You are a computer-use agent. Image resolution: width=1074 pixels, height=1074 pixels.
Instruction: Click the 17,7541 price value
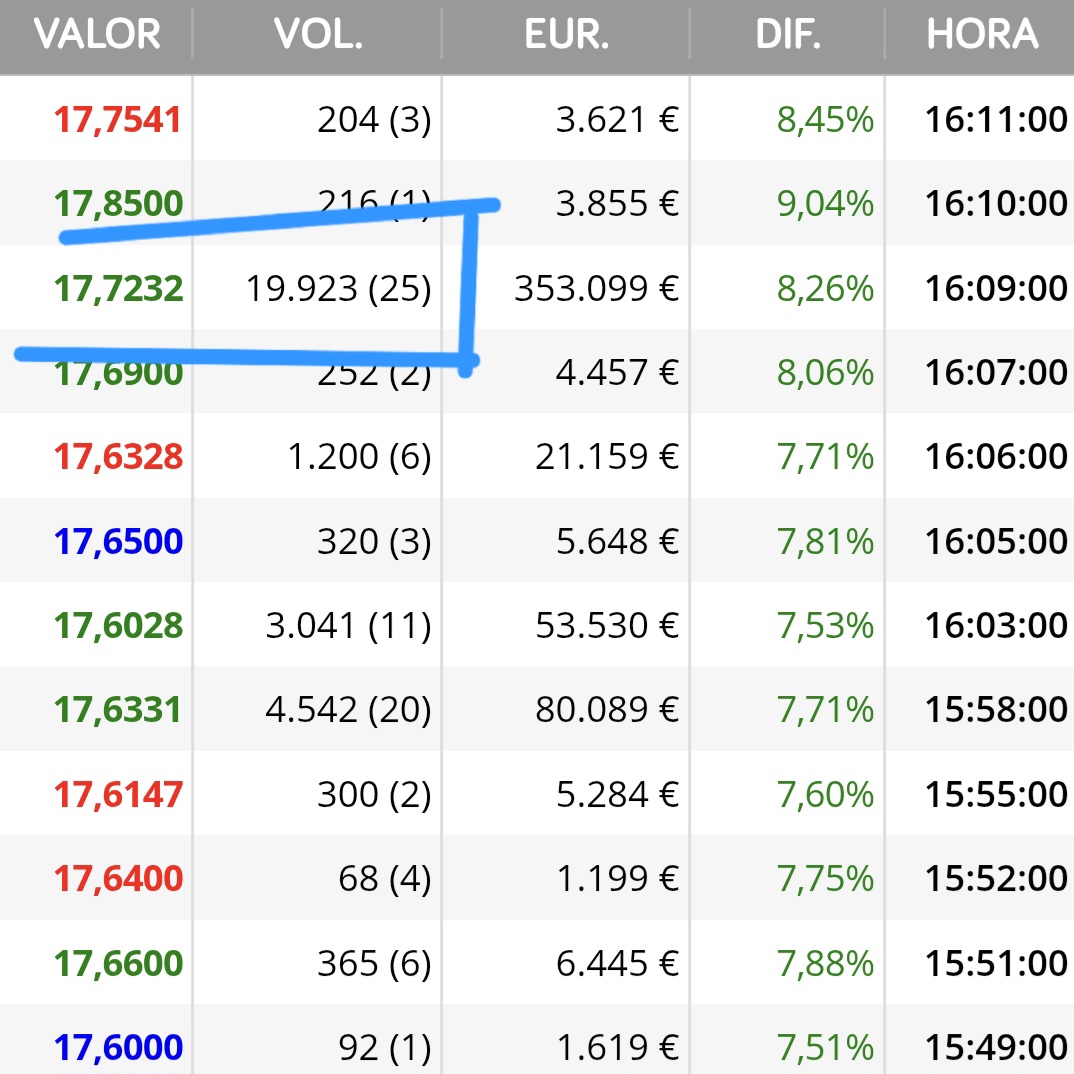[118, 120]
